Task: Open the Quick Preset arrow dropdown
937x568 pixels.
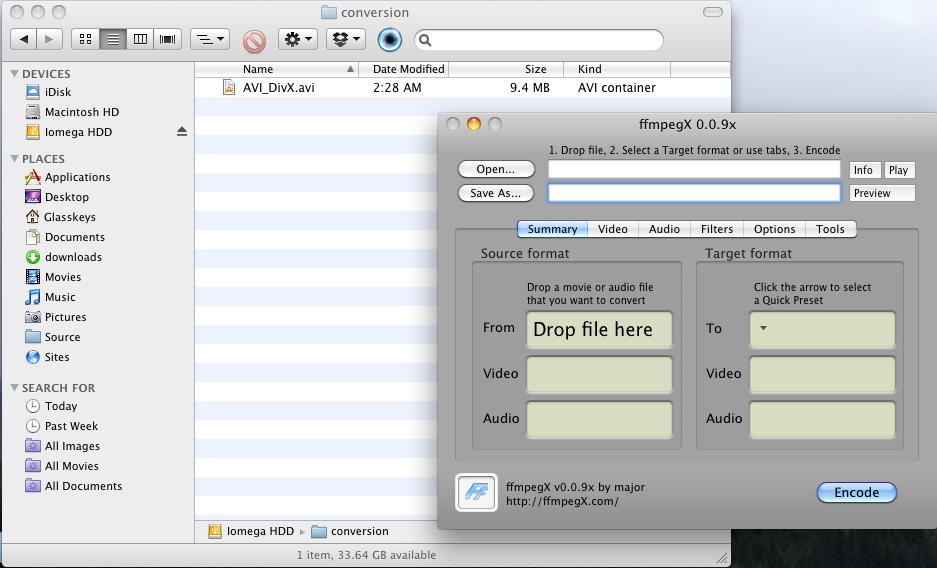Action: pos(764,328)
